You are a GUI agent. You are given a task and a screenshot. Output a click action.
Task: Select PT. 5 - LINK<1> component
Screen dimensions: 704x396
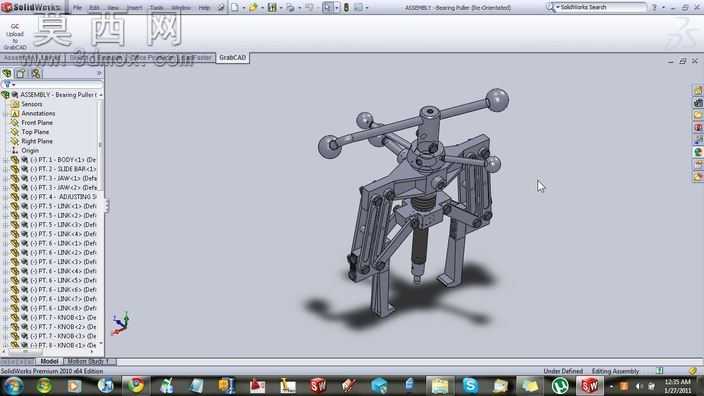point(63,206)
